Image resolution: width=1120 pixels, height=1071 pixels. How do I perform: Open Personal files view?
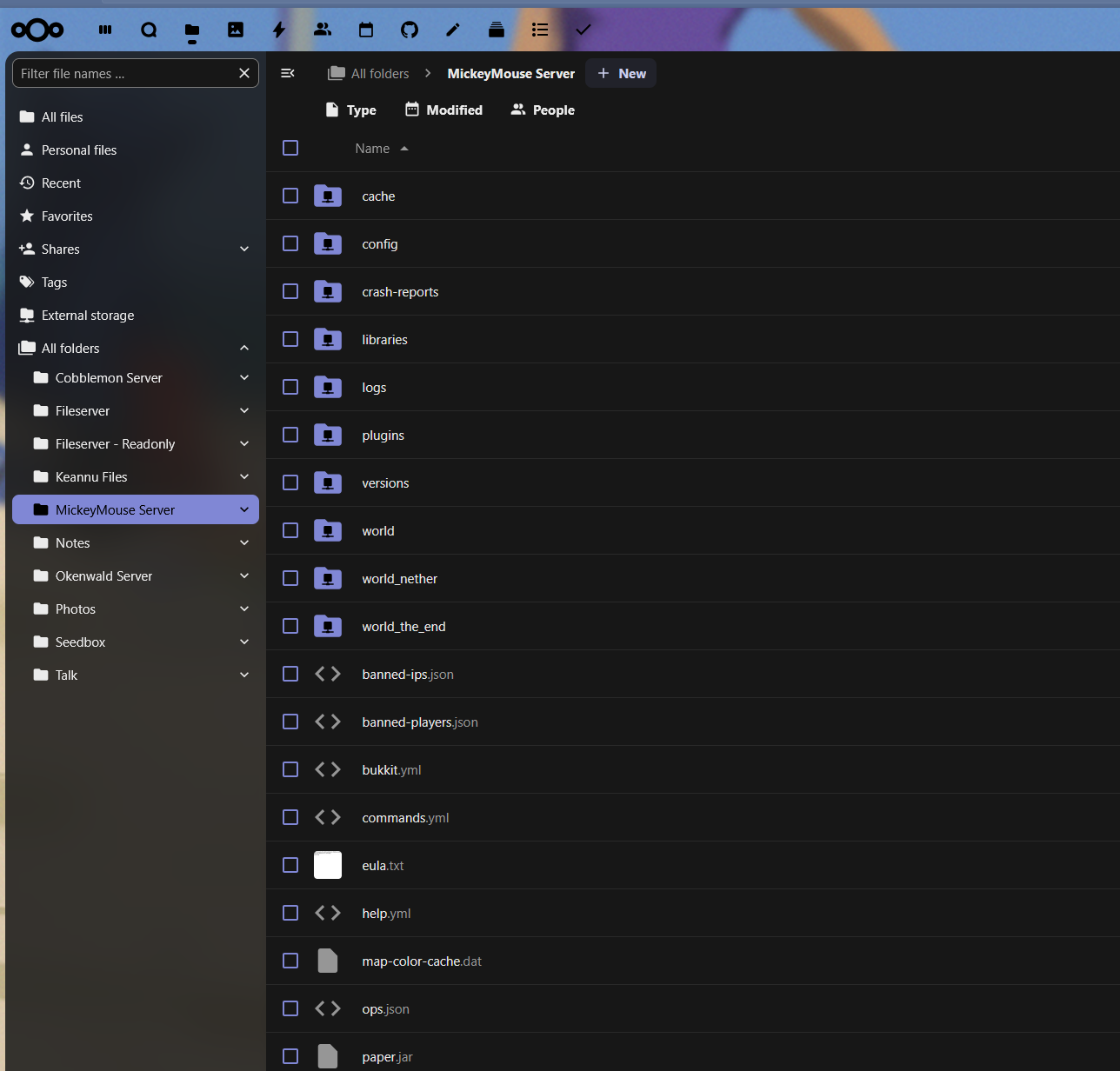(x=136, y=150)
